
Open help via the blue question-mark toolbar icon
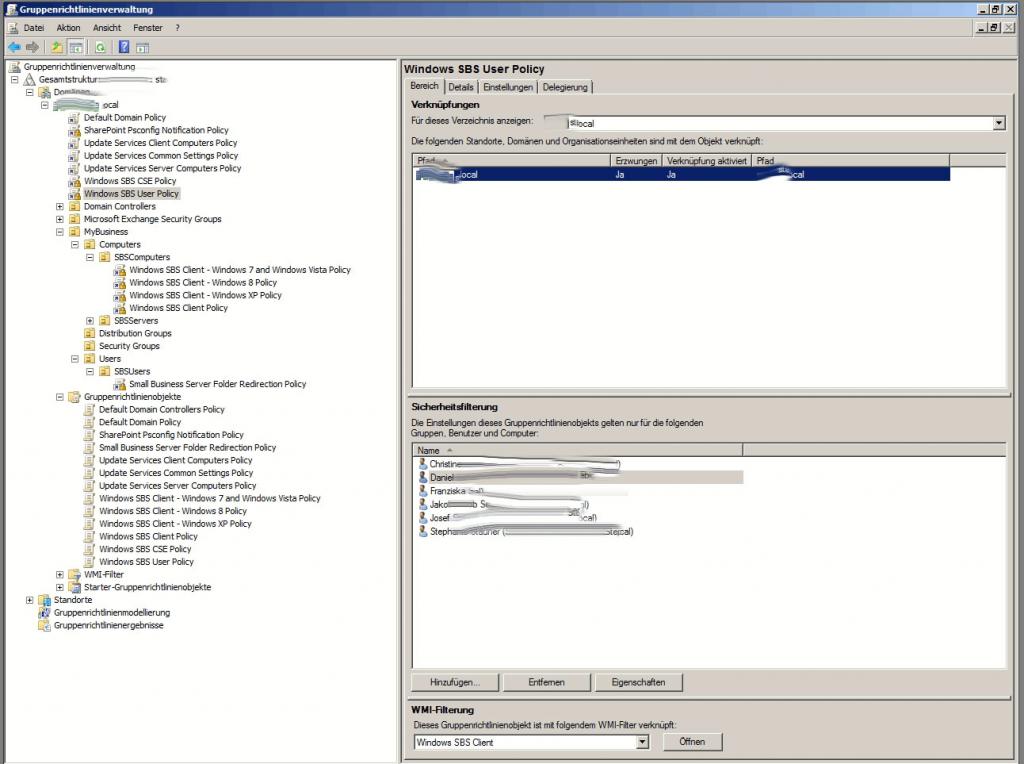123,47
